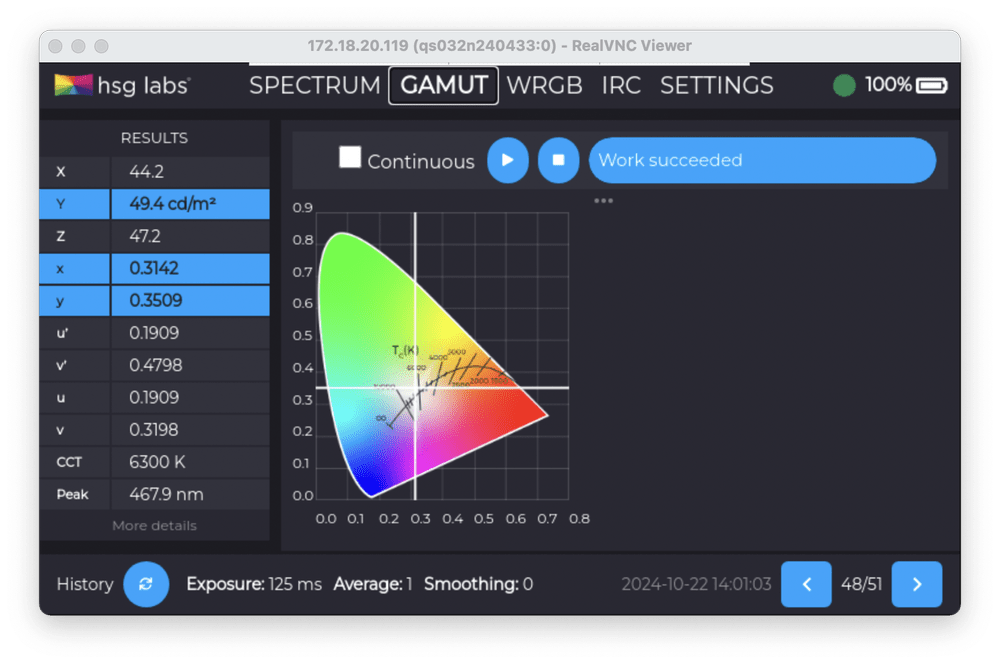Click the 48/51 record counter
The image size is (1000, 664).
(861, 584)
